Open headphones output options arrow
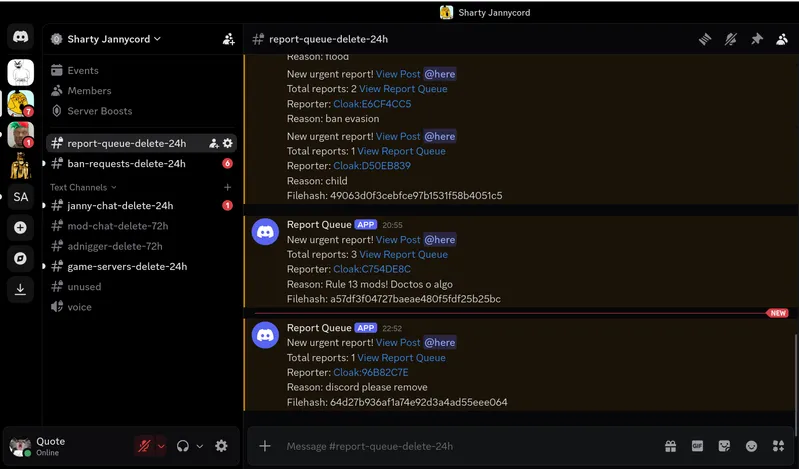Viewport: 799px width, 469px height. point(200,447)
